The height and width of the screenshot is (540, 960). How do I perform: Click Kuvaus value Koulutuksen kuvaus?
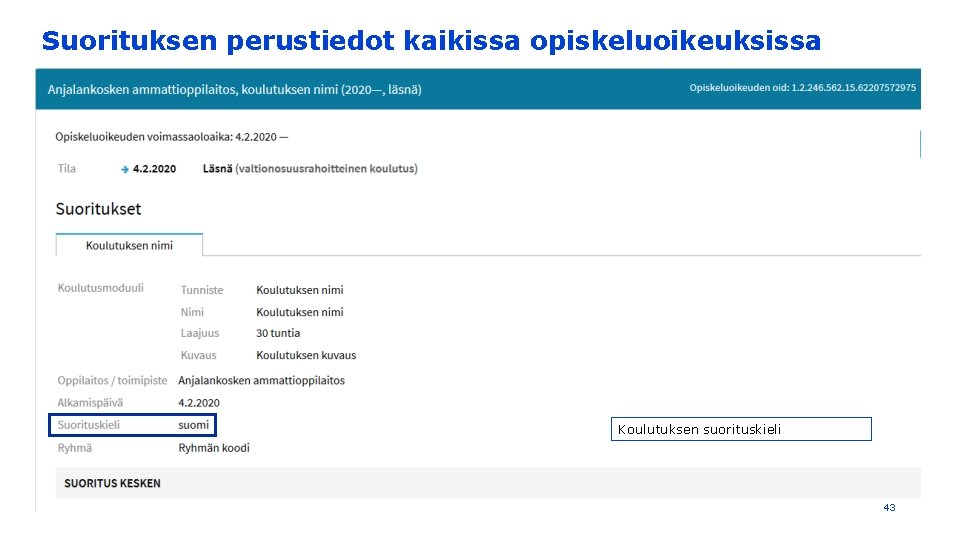[x=306, y=355]
